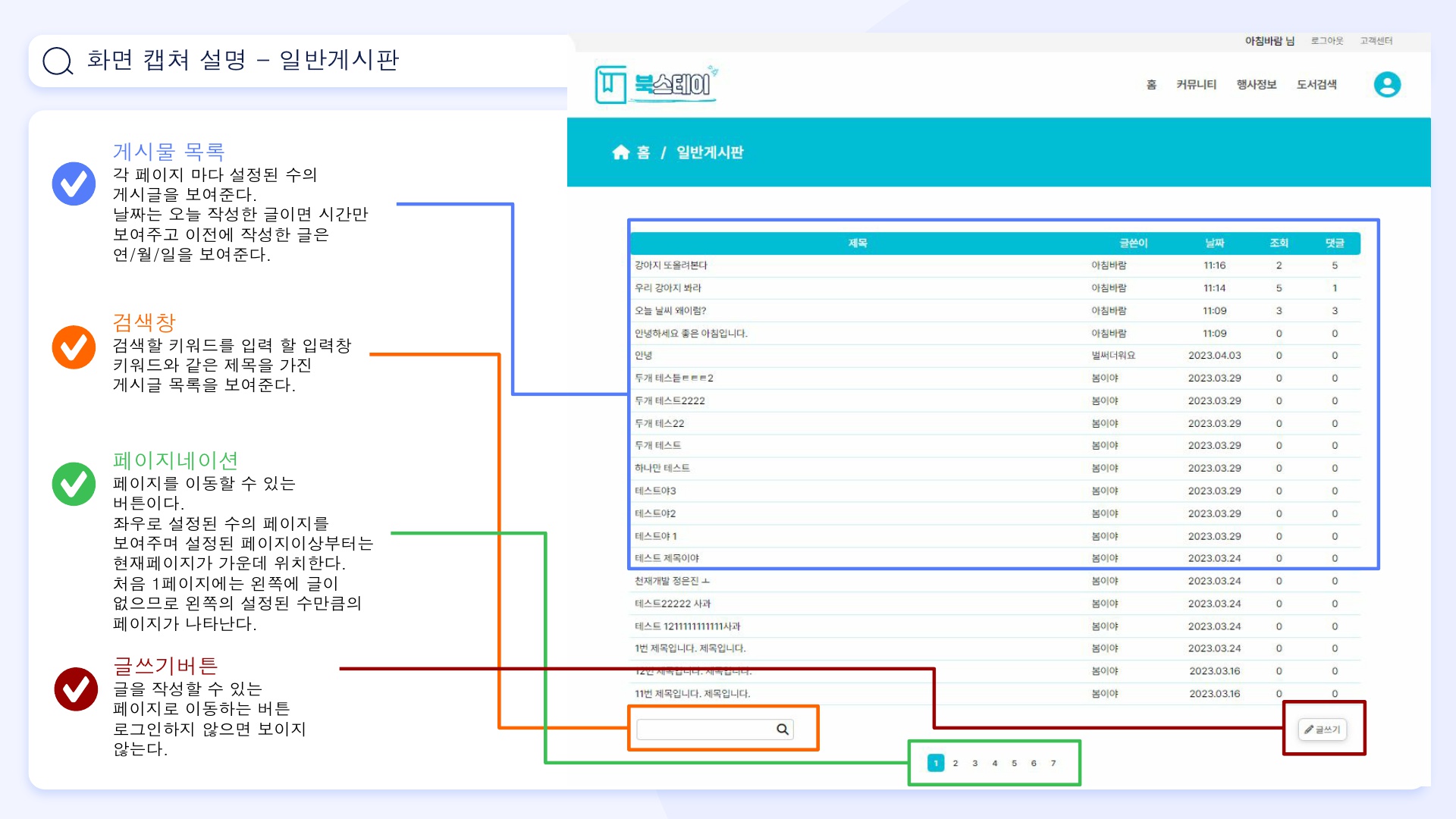
Task: Open the 도서검색 menu
Action: pos(1316,84)
